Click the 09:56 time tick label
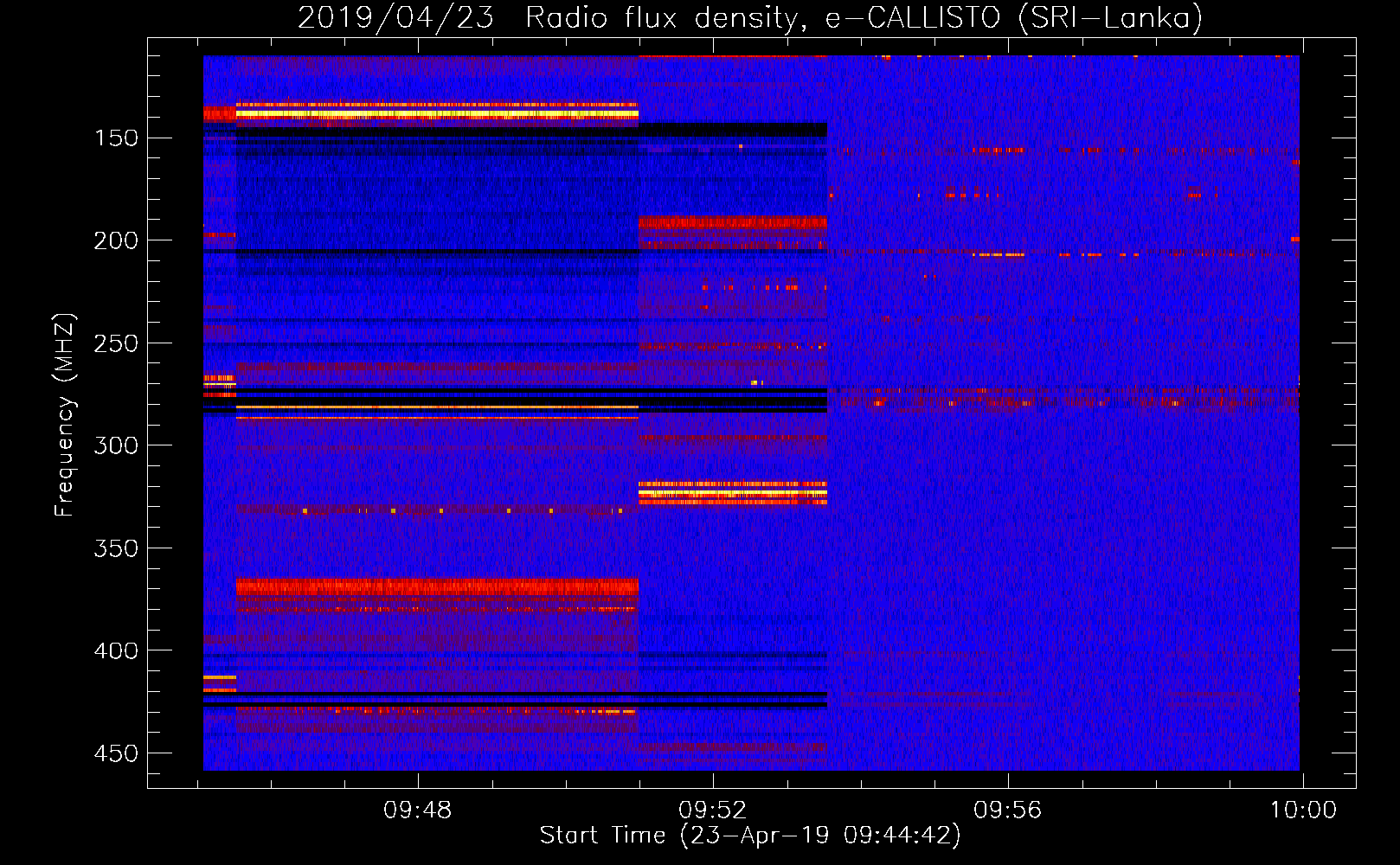1400x865 pixels. pyautogui.click(x=1008, y=811)
